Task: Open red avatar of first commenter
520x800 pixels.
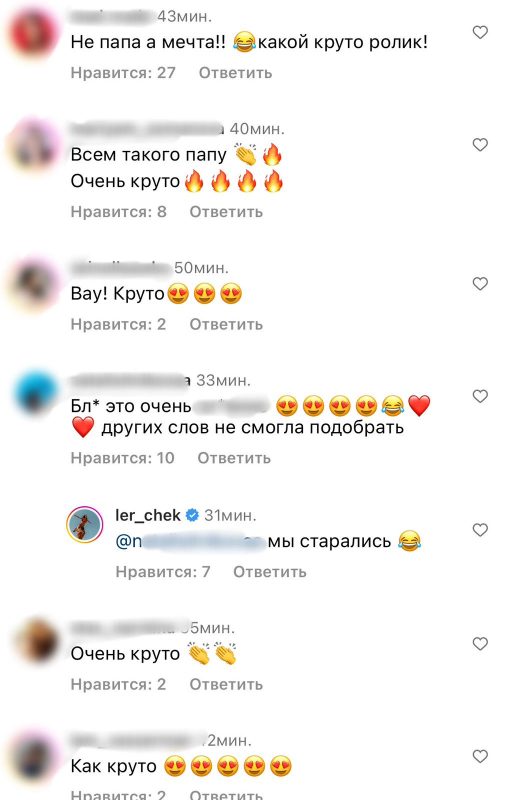Action: click(34, 33)
